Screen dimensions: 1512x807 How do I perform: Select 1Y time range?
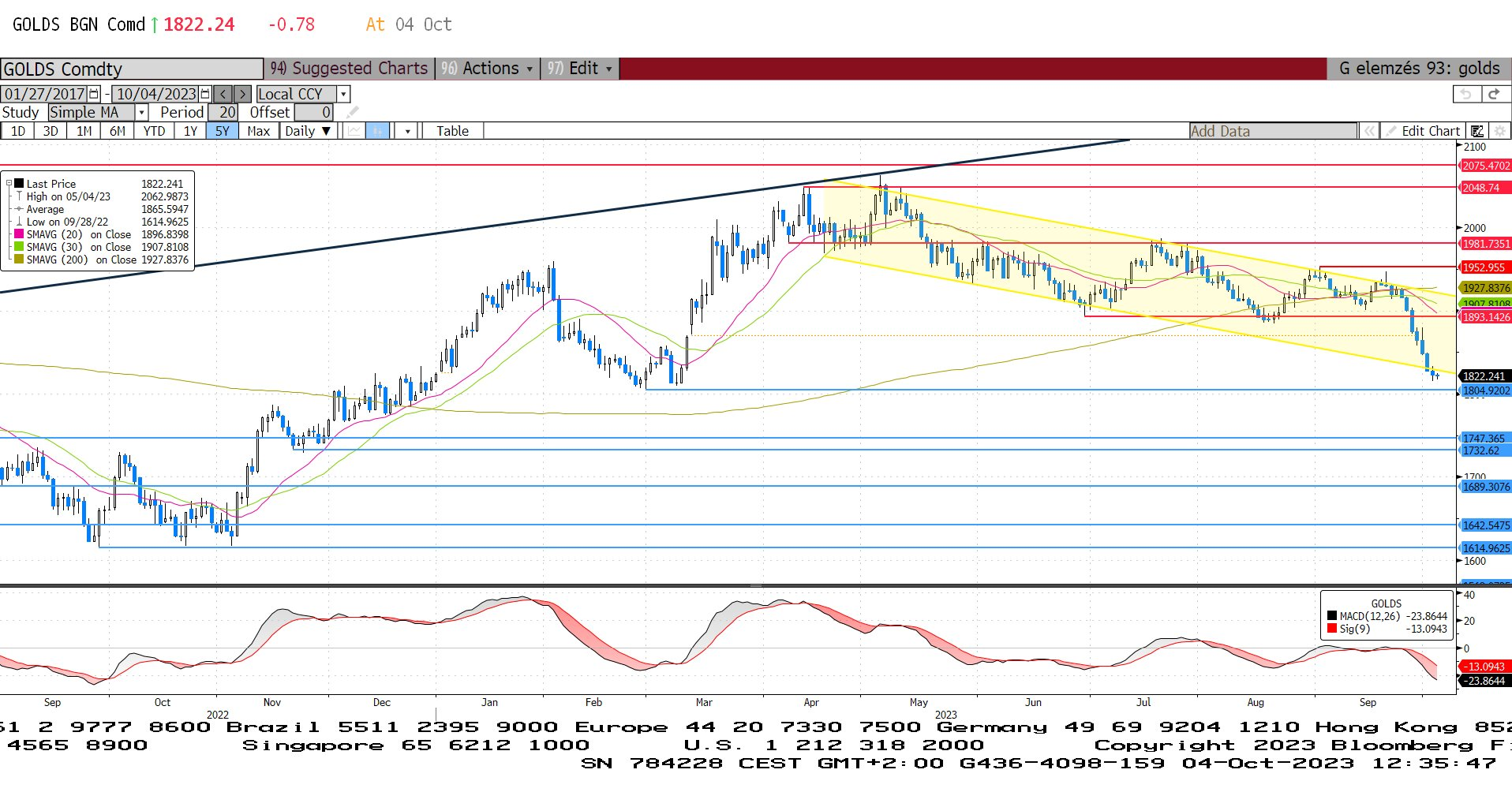190,131
